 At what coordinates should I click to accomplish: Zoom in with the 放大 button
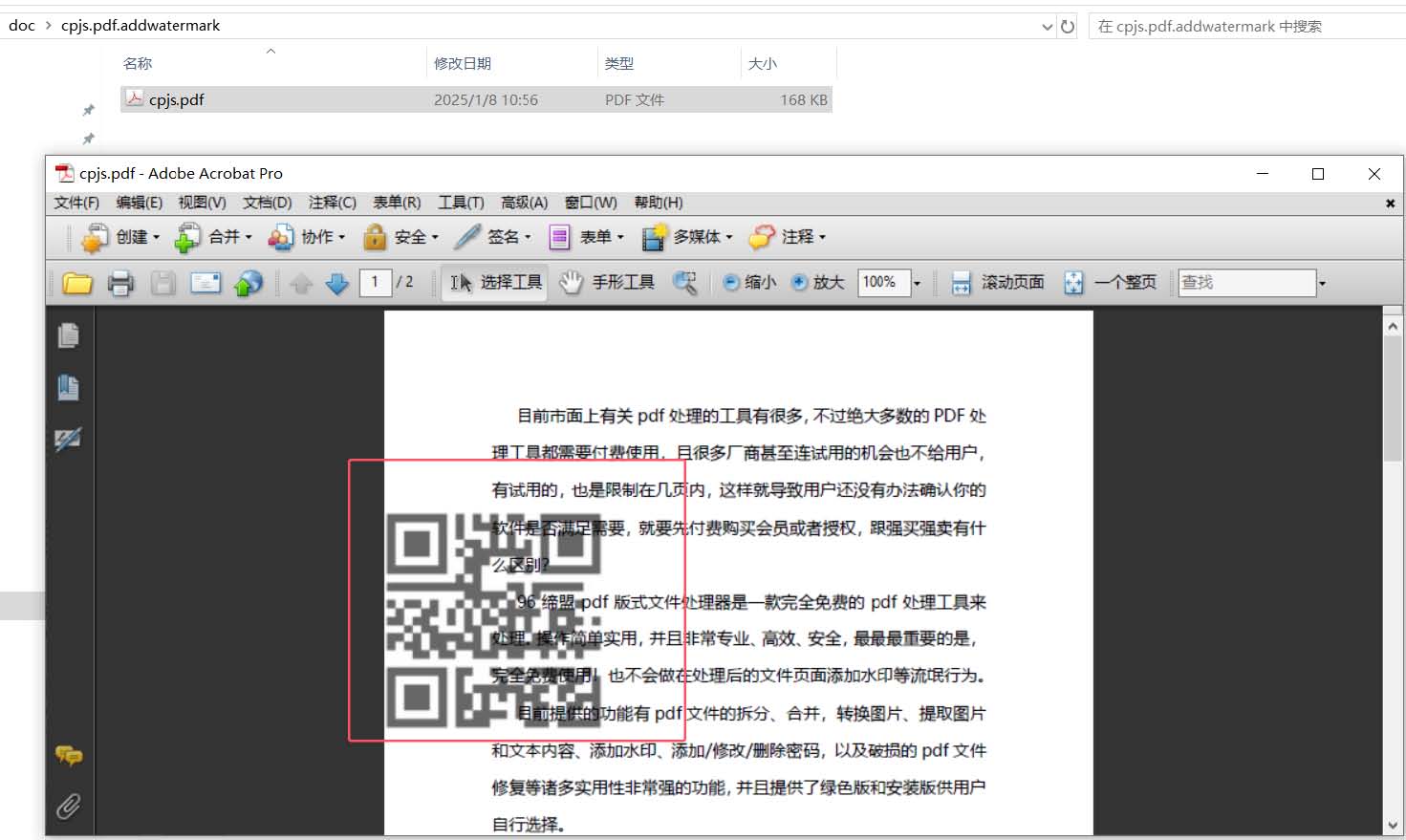(x=818, y=282)
